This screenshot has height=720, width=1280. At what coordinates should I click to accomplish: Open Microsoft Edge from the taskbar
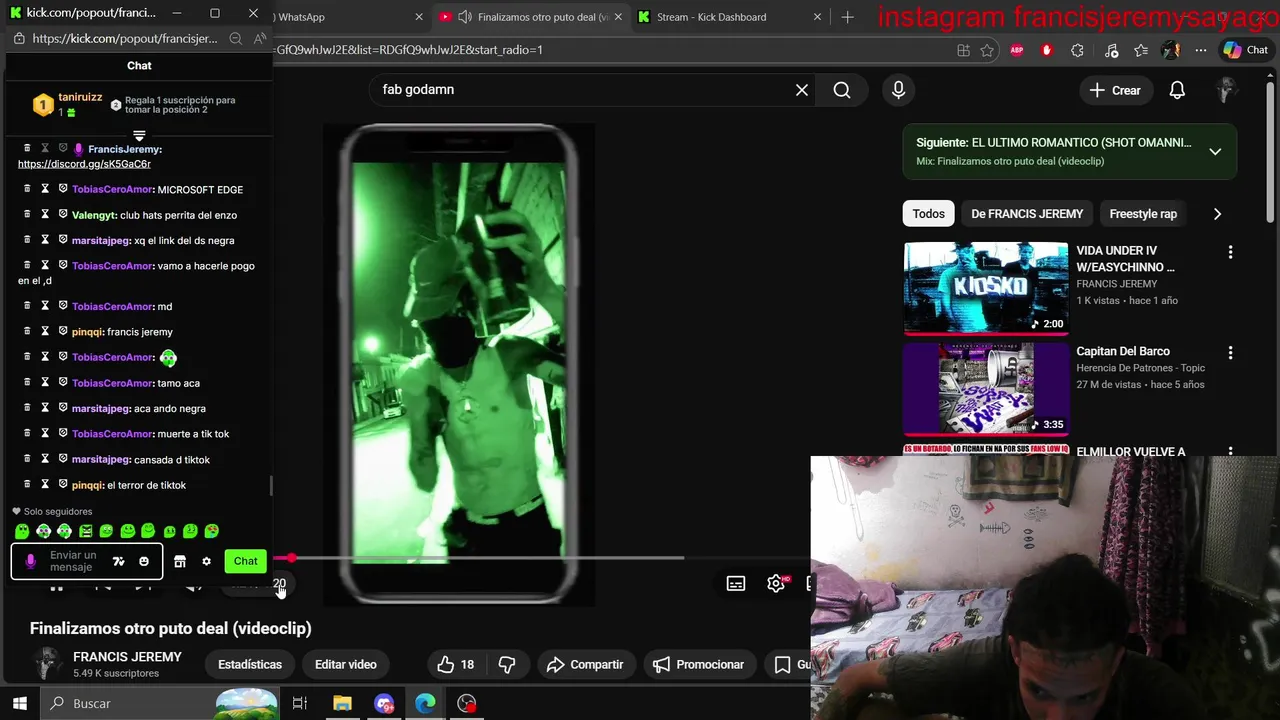(425, 703)
